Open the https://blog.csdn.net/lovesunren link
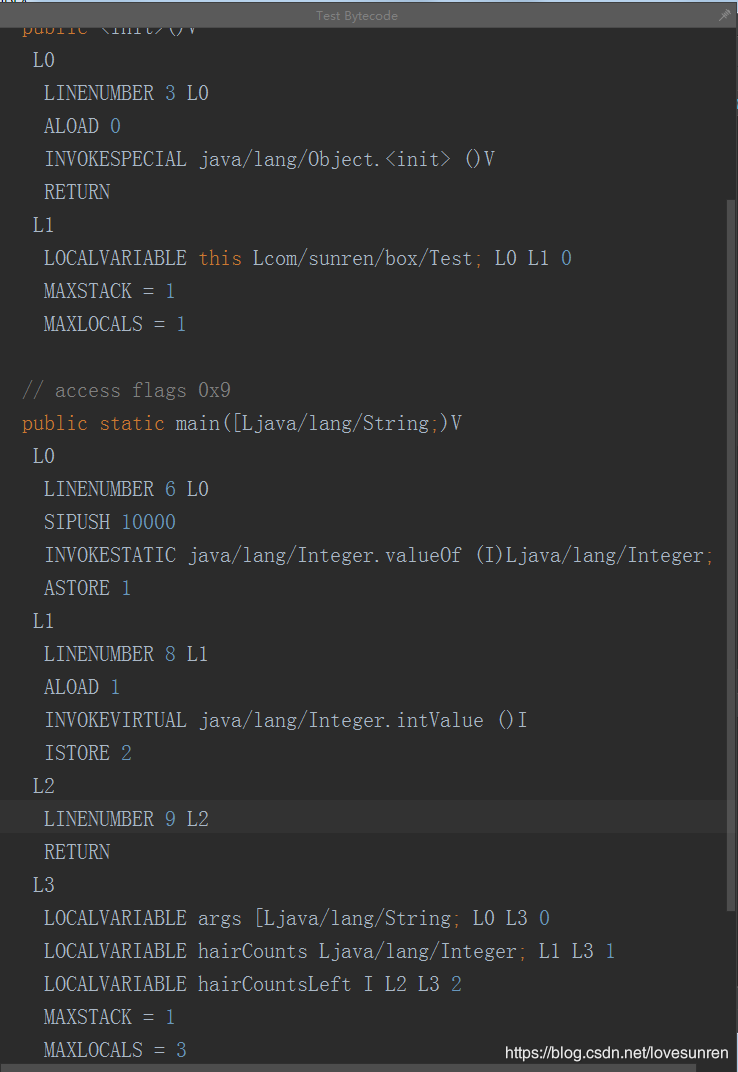The image size is (738, 1072). click(616, 1053)
